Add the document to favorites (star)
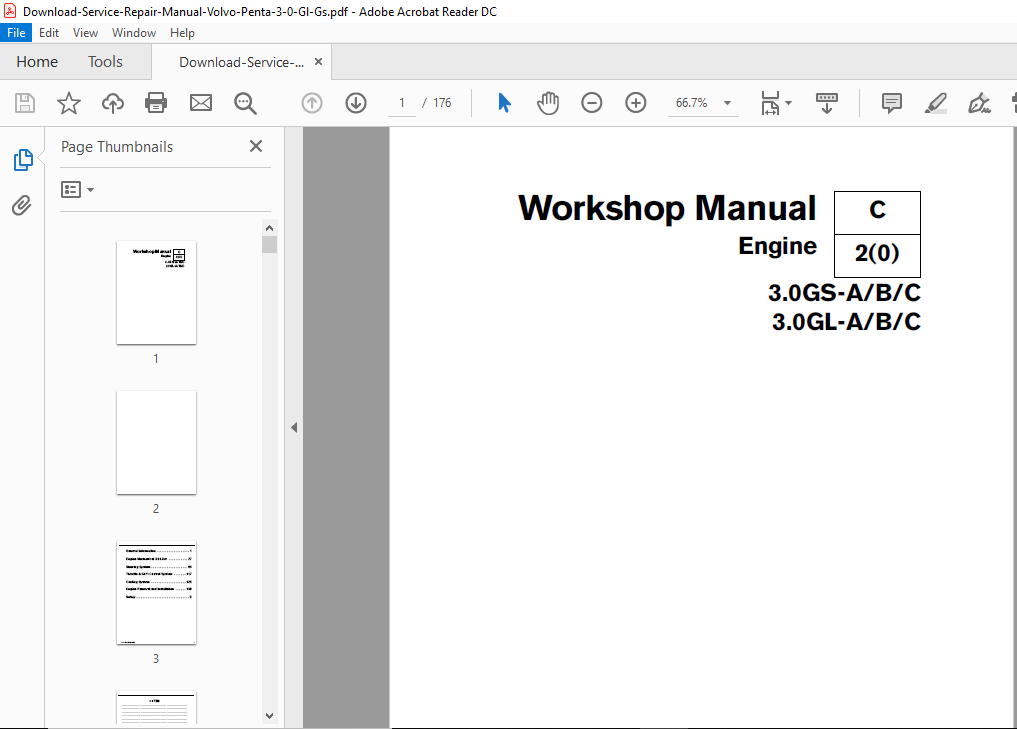Viewport: 1017px width, 729px height. [69, 103]
